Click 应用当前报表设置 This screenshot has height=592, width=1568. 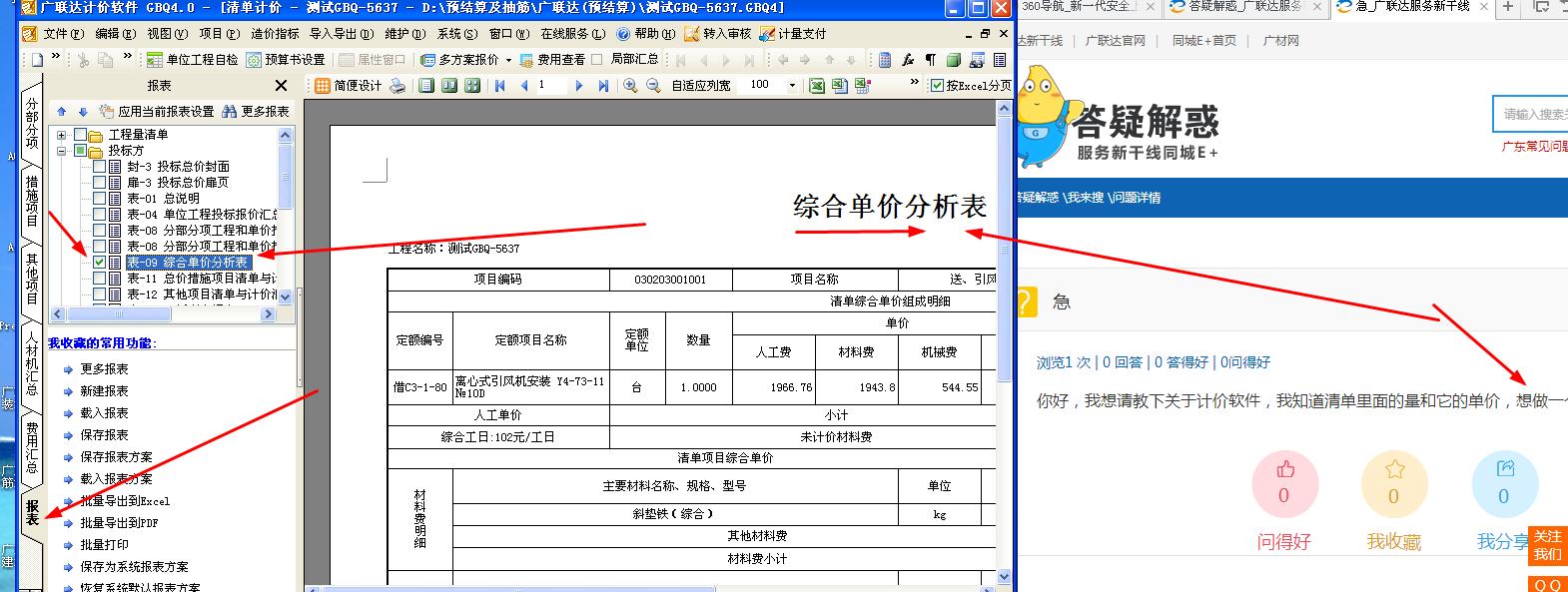pyautogui.click(x=159, y=112)
